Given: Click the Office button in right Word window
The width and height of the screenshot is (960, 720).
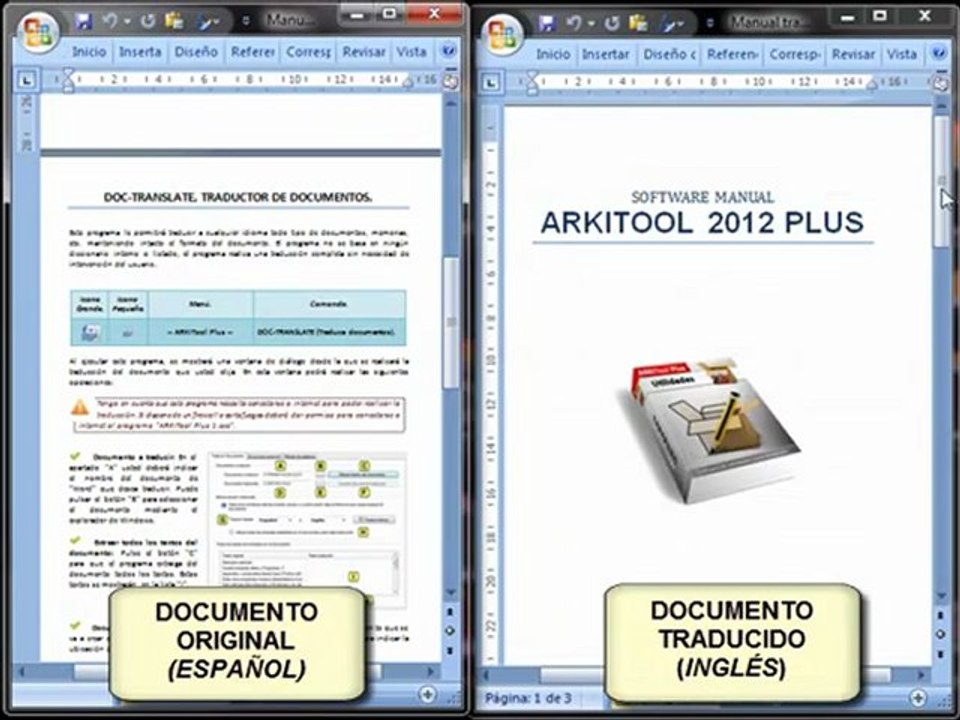Looking at the screenshot, I should [501, 33].
